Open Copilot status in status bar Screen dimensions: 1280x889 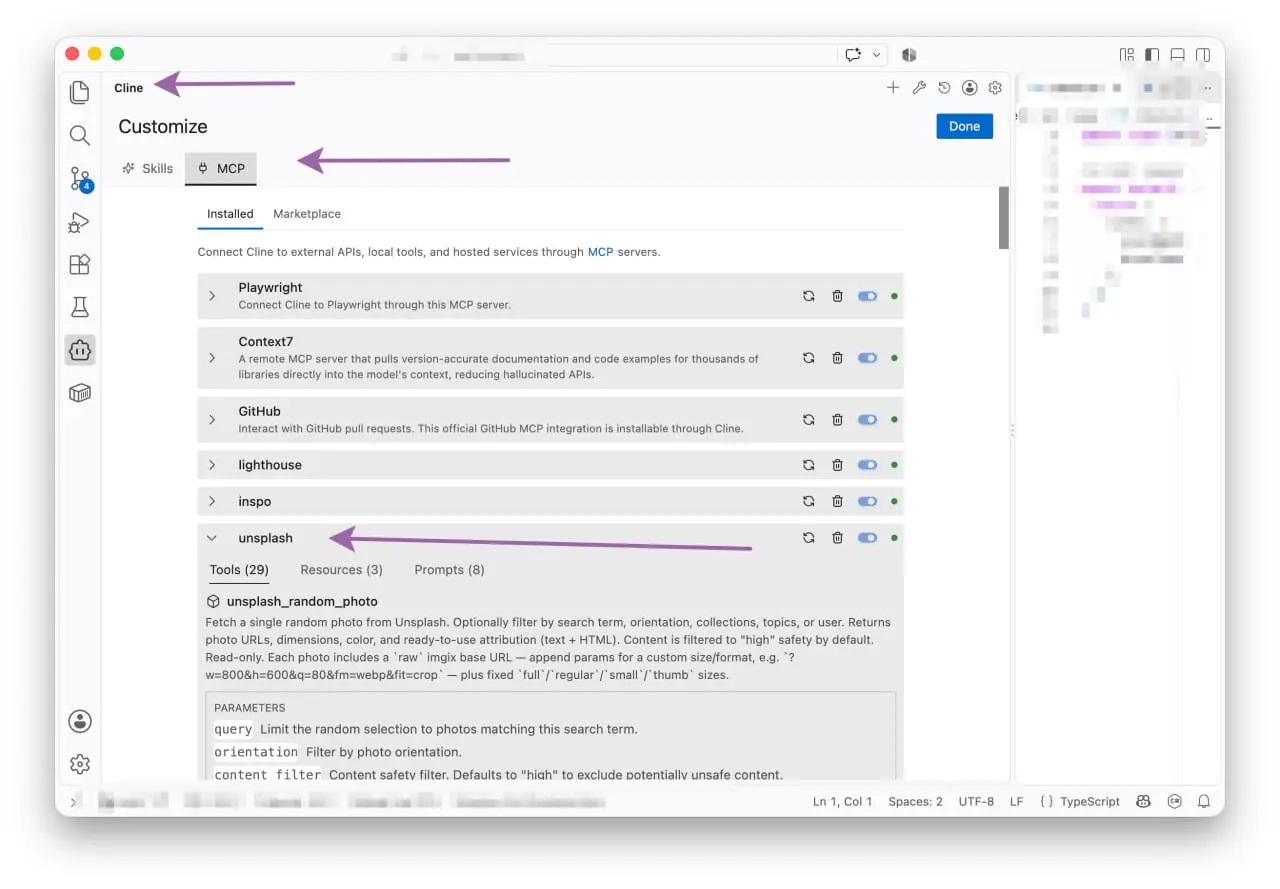point(1143,802)
